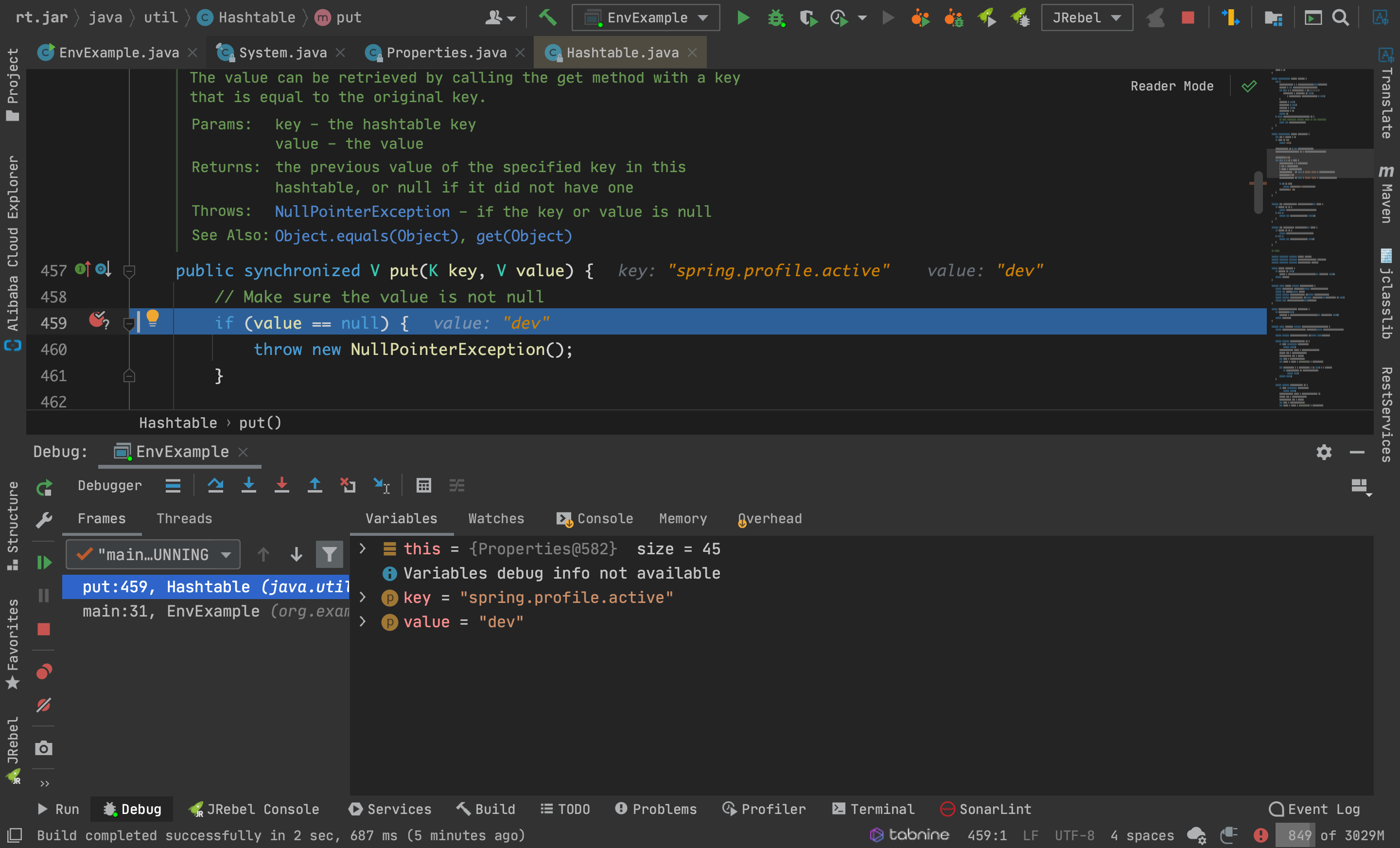Open the EnvExample run configuration dropdown
The width and height of the screenshot is (1400, 848).
(x=646, y=18)
